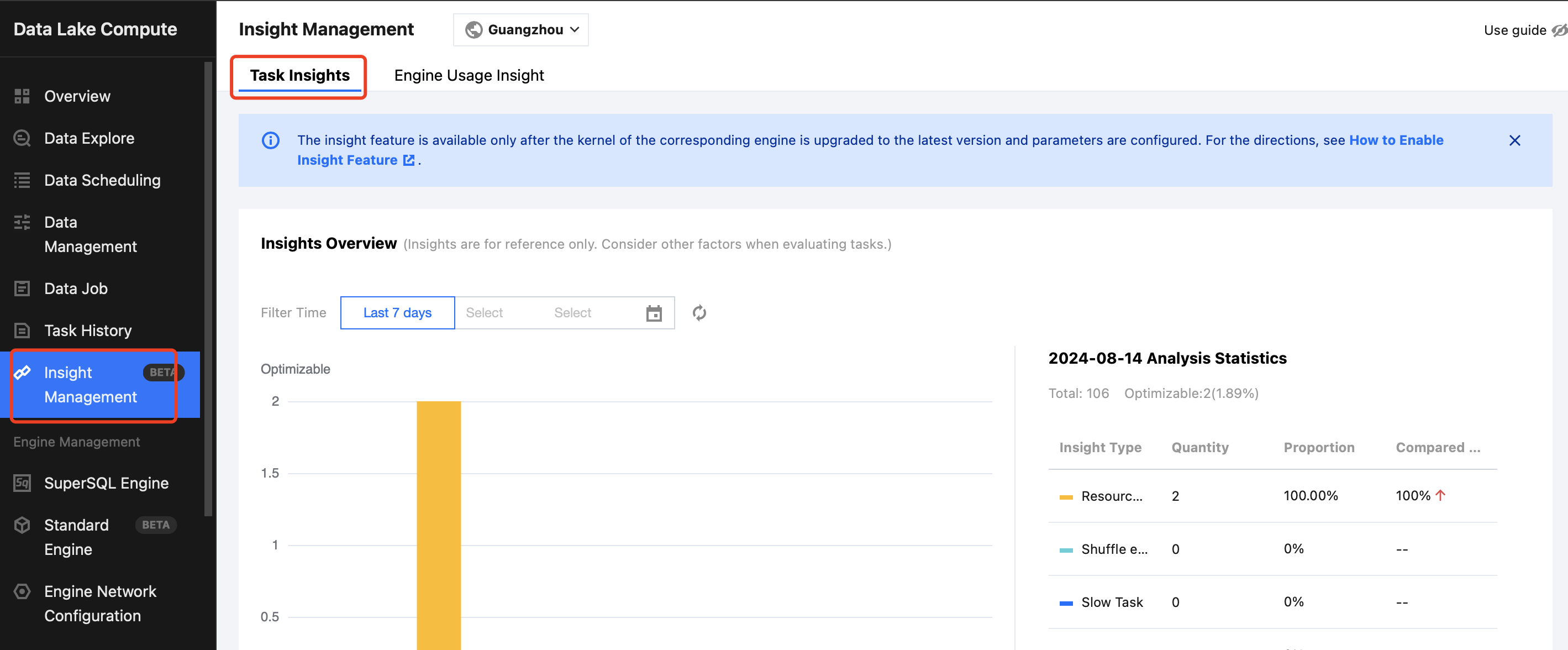1568x650 pixels.
Task: Click the yellow Optimizable chart bar
Action: click(438, 524)
